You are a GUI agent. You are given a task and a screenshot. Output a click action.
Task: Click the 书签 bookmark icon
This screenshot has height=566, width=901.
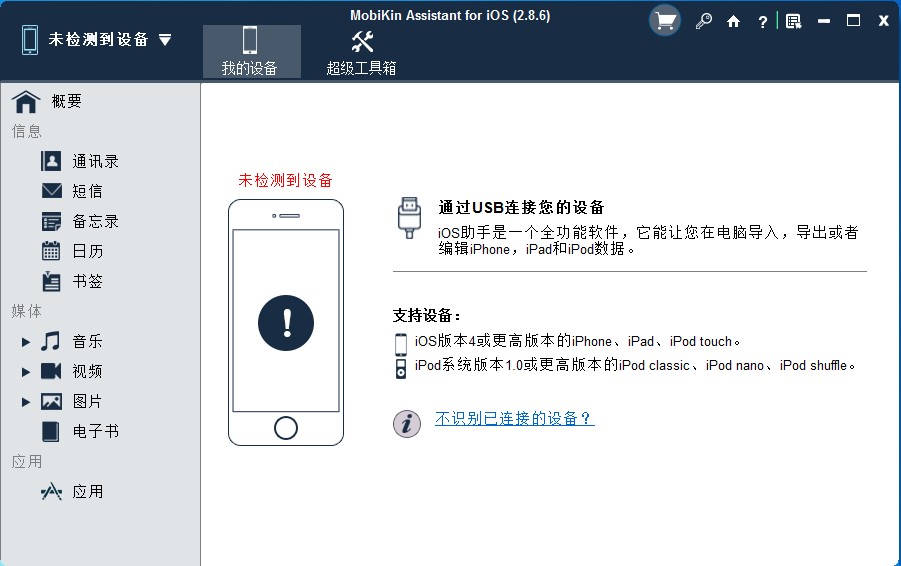51,281
